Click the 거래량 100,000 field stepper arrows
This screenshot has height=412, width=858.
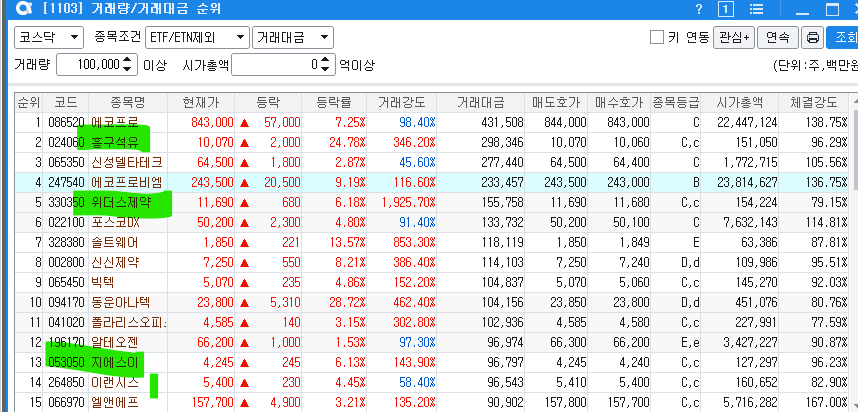127,65
